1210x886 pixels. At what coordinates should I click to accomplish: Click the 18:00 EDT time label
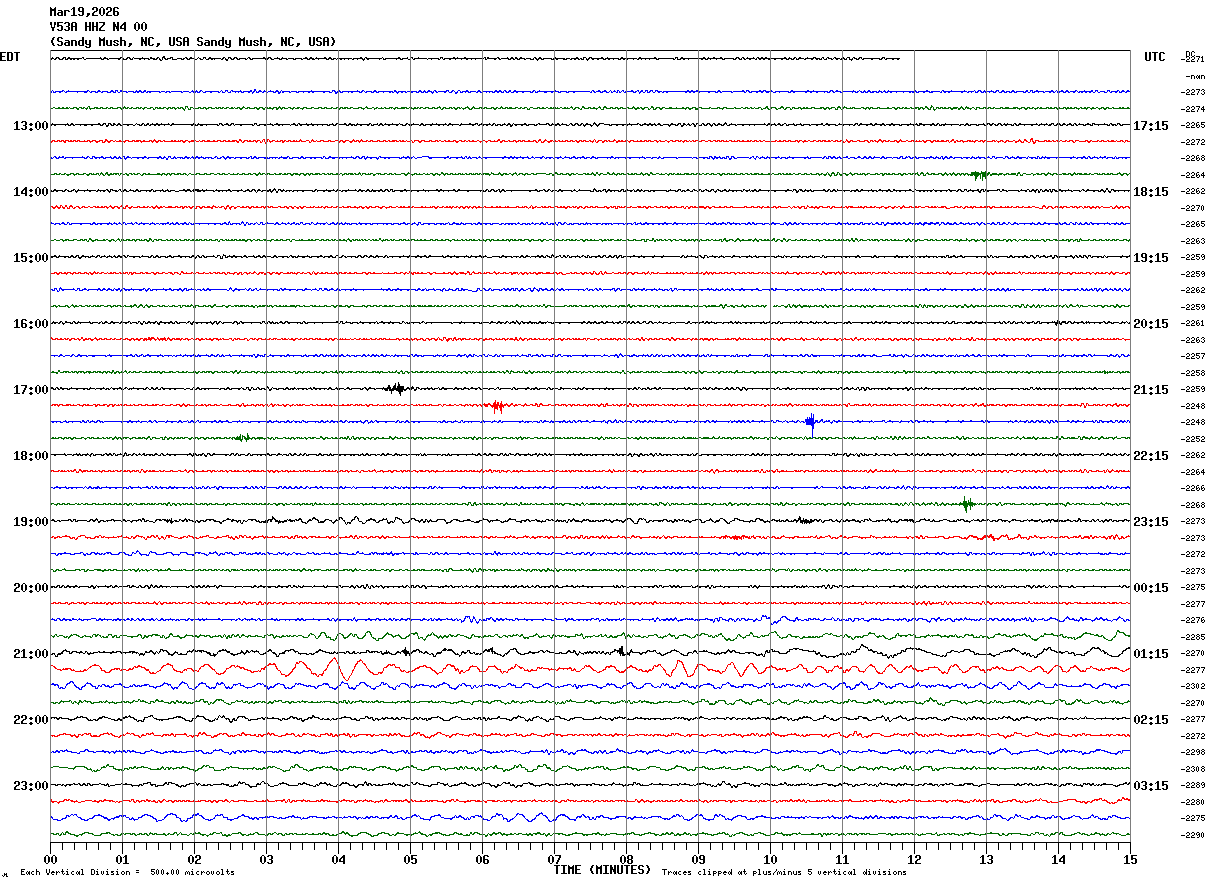point(30,456)
